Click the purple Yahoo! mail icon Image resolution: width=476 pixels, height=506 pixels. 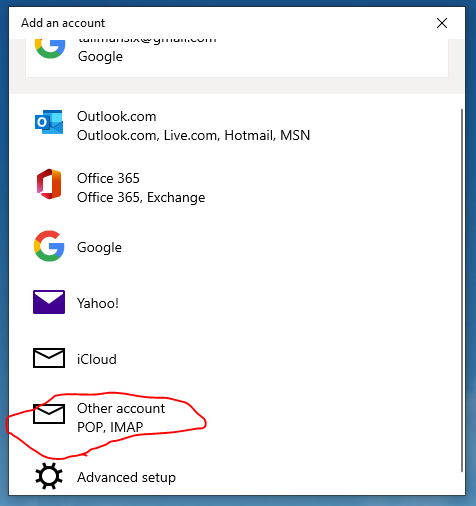49,302
